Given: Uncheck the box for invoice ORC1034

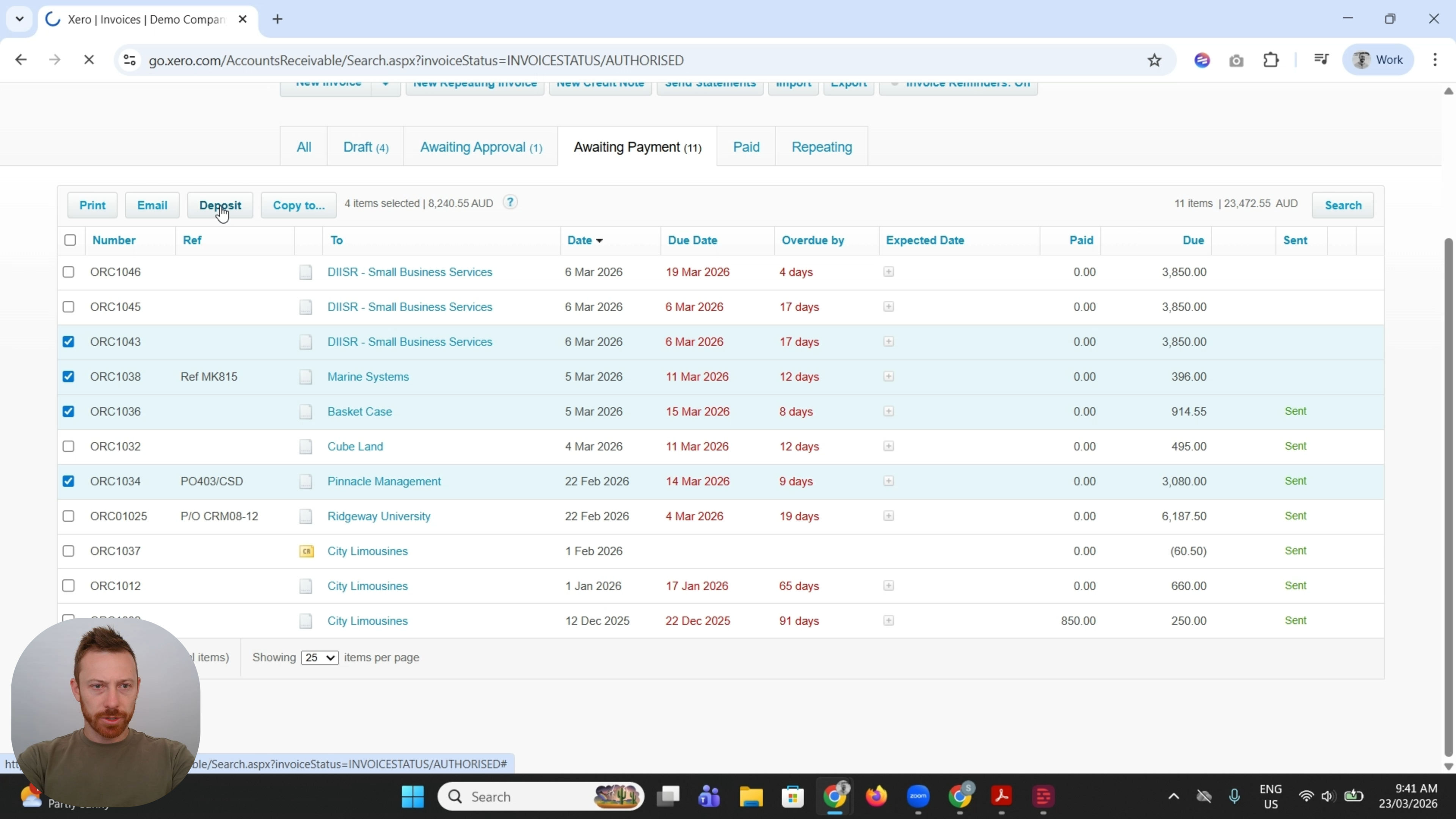Looking at the screenshot, I should (x=68, y=481).
